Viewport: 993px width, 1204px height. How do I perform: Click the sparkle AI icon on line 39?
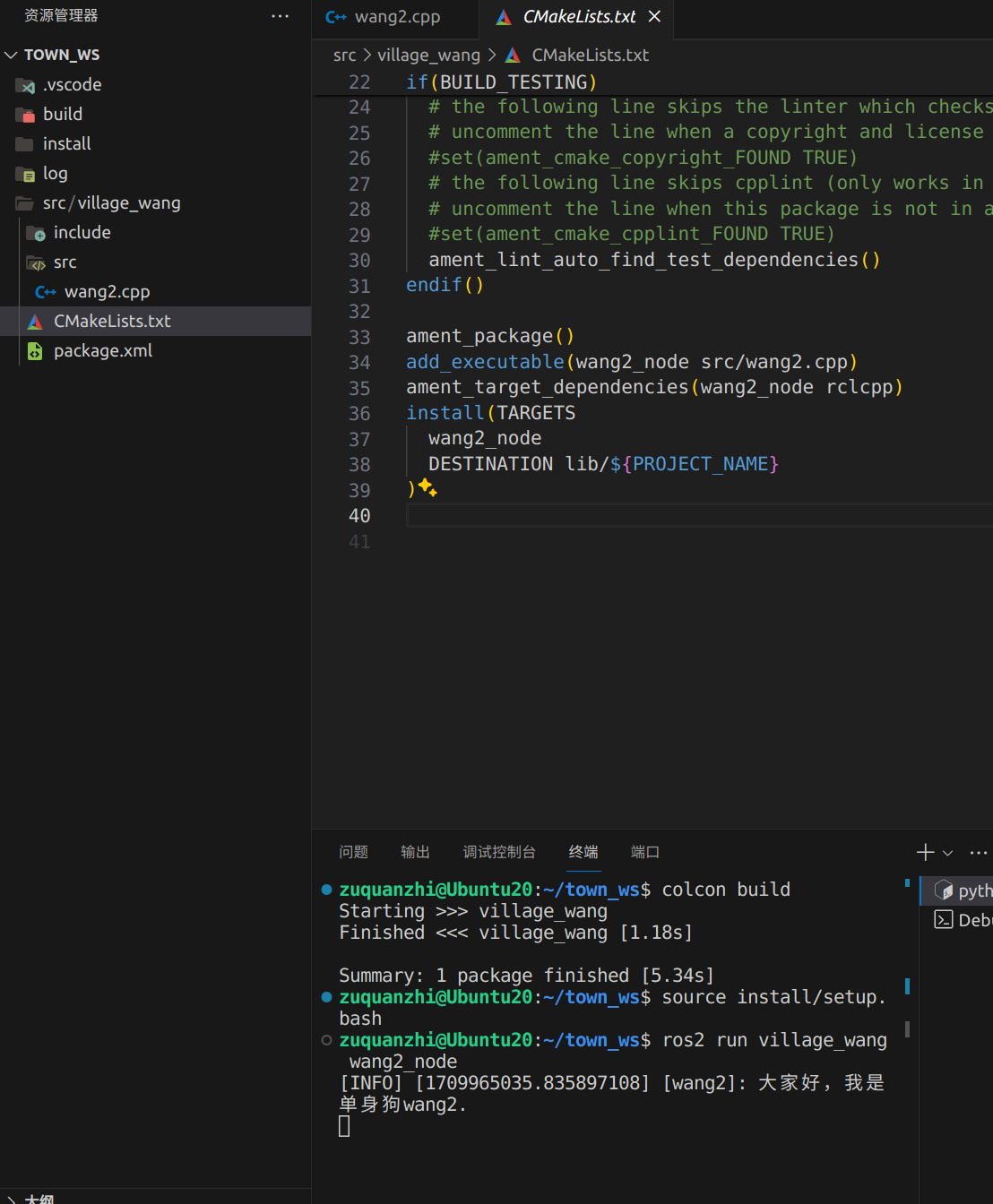pos(427,488)
